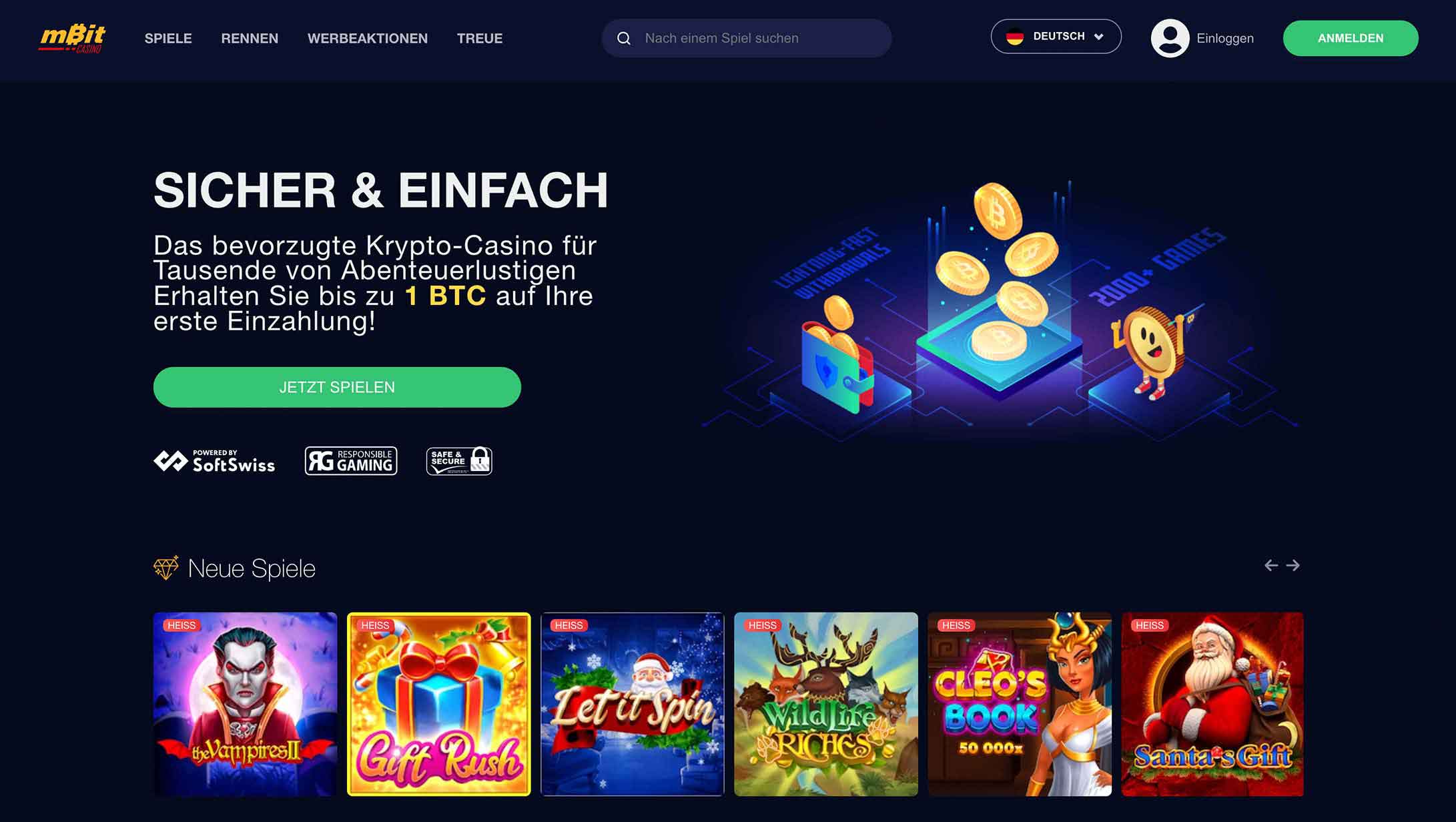Viewport: 1456px width, 822px height.
Task: Select the TREUE menu item
Action: click(x=480, y=39)
